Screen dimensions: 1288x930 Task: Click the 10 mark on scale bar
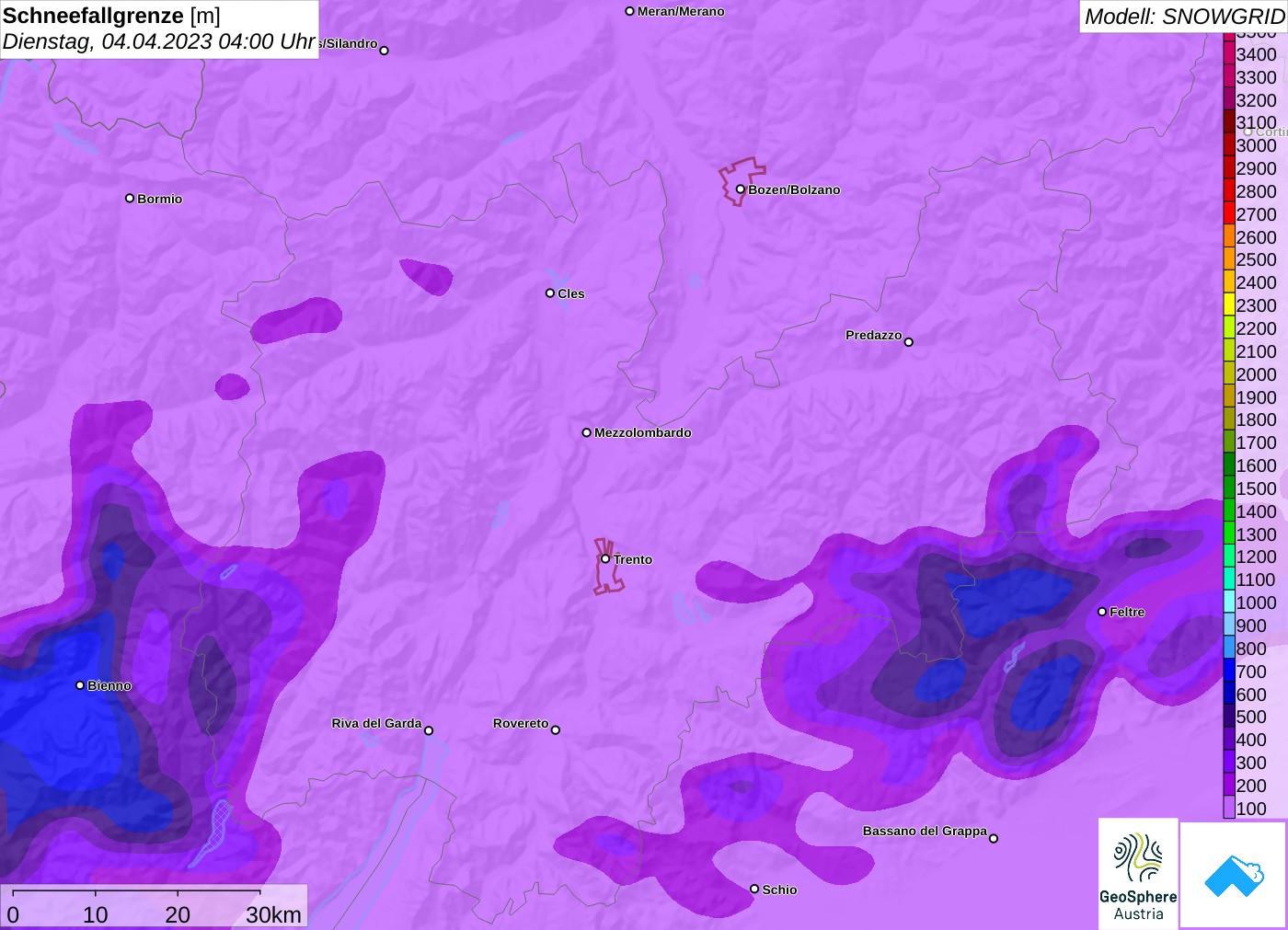tap(96, 914)
